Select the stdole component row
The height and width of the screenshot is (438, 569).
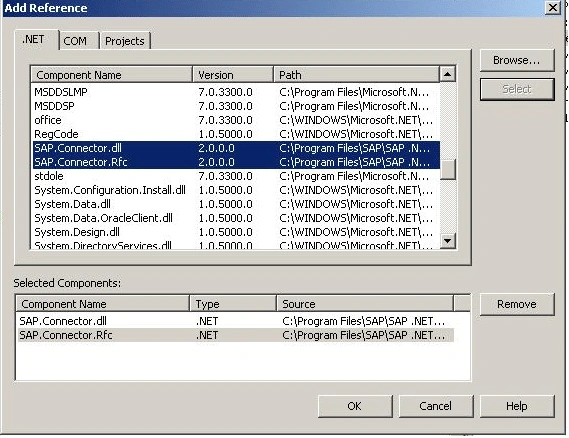click(236, 176)
